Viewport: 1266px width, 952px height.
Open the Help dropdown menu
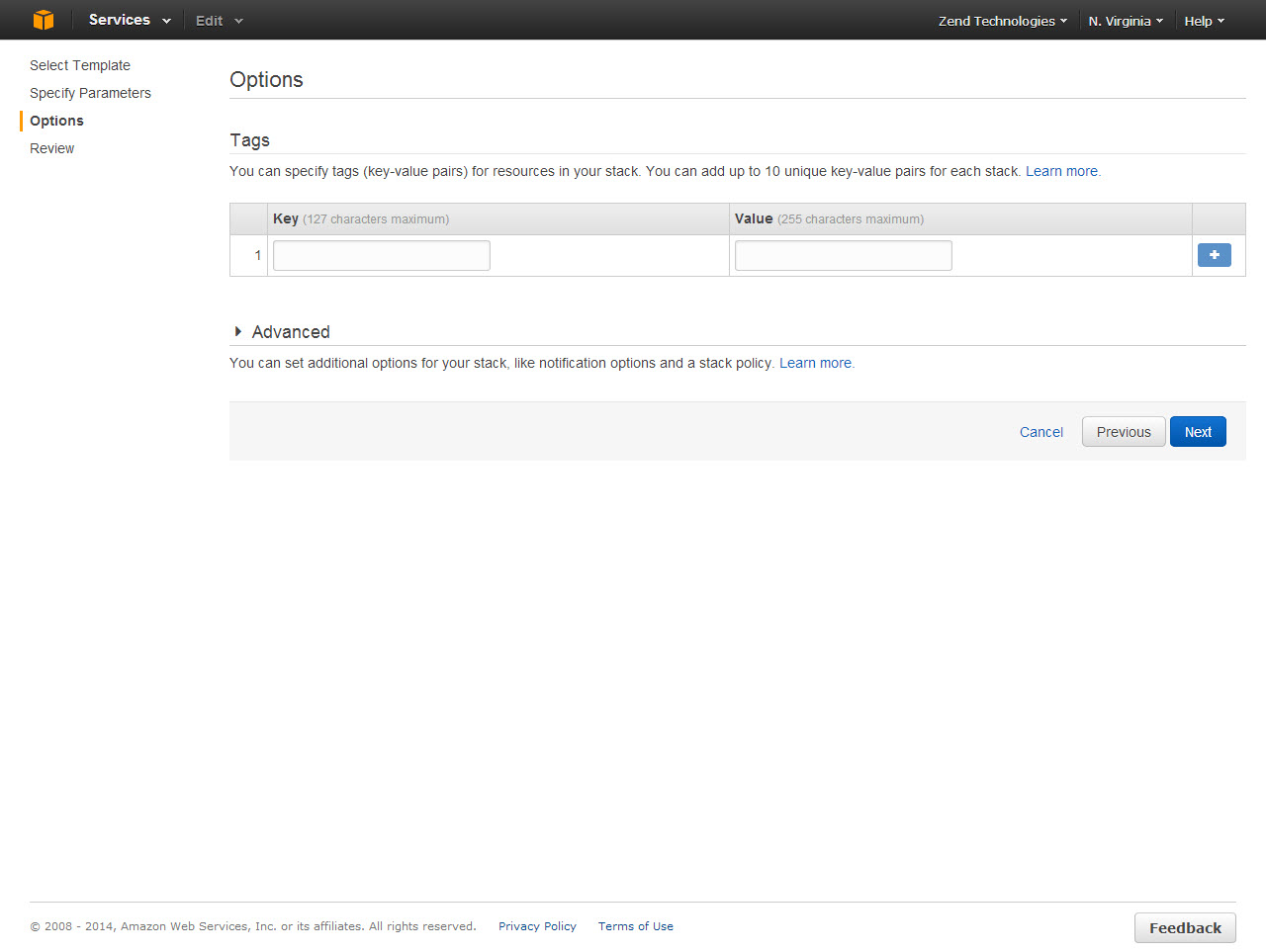click(x=1204, y=21)
